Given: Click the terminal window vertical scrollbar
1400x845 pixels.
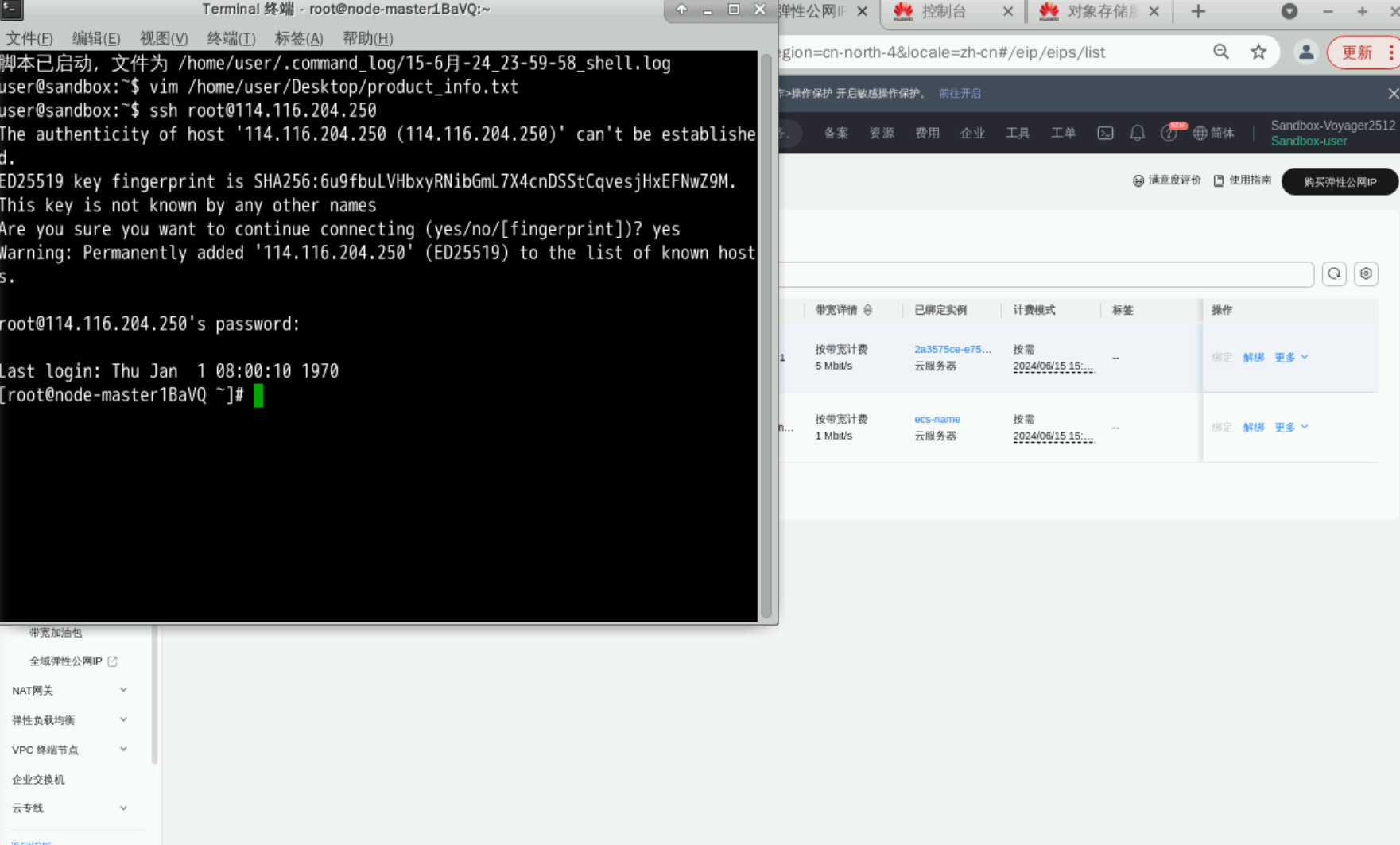Looking at the screenshot, I should [766, 335].
